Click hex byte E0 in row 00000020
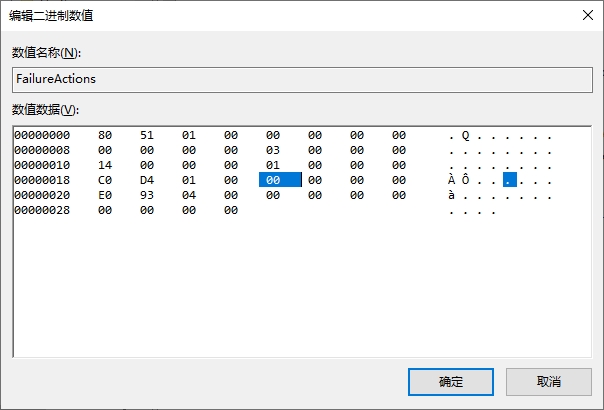 tap(106, 195)
